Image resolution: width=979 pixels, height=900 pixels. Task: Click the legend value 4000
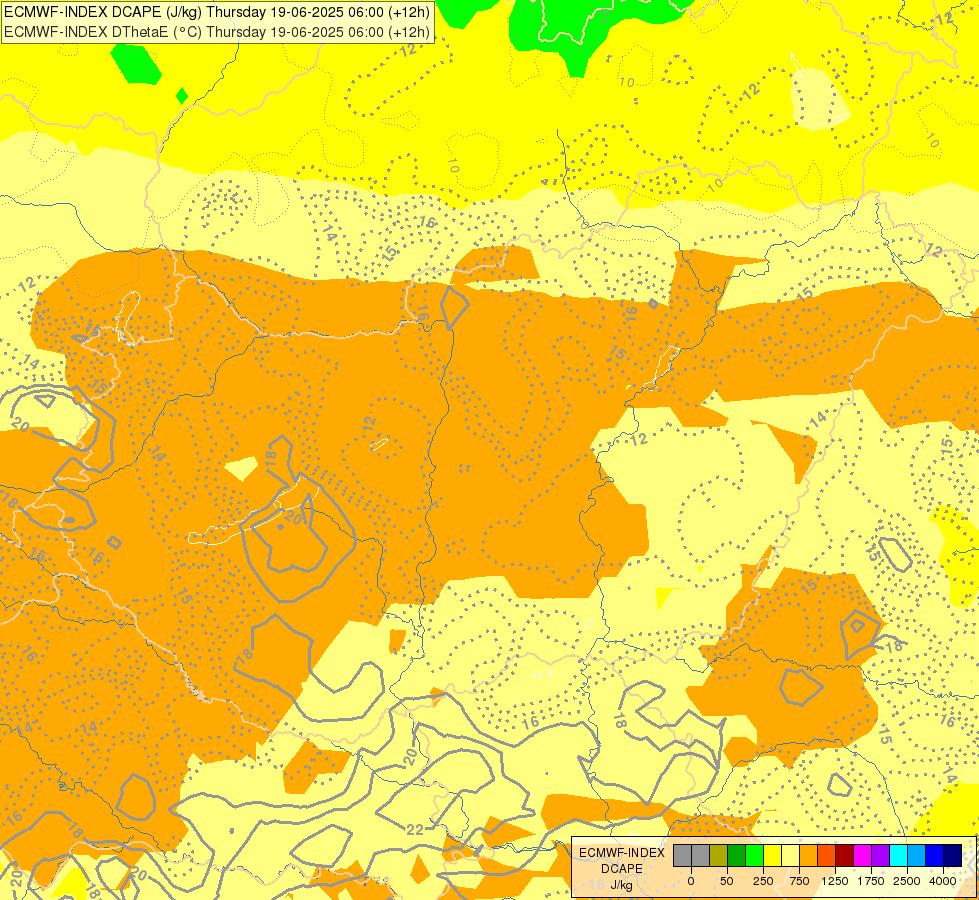943,881
